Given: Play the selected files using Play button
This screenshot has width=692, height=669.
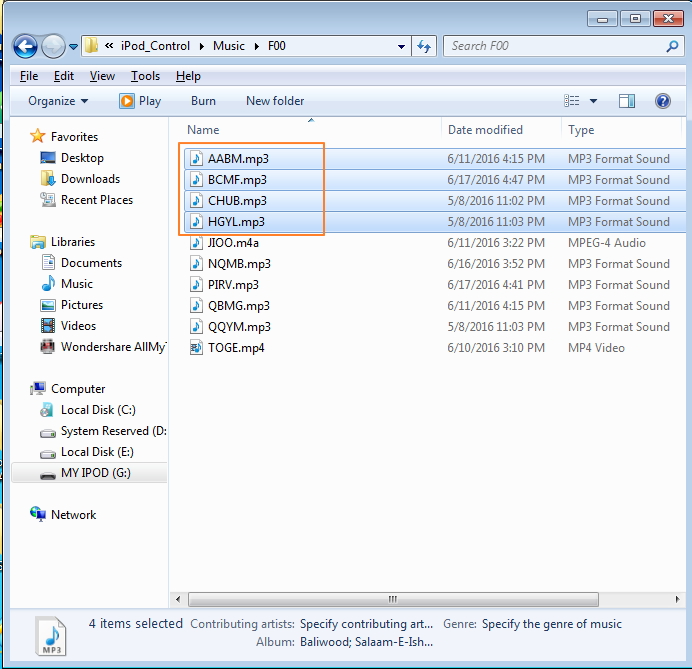Looking at the screenshot, I should [x=140, y=101].
